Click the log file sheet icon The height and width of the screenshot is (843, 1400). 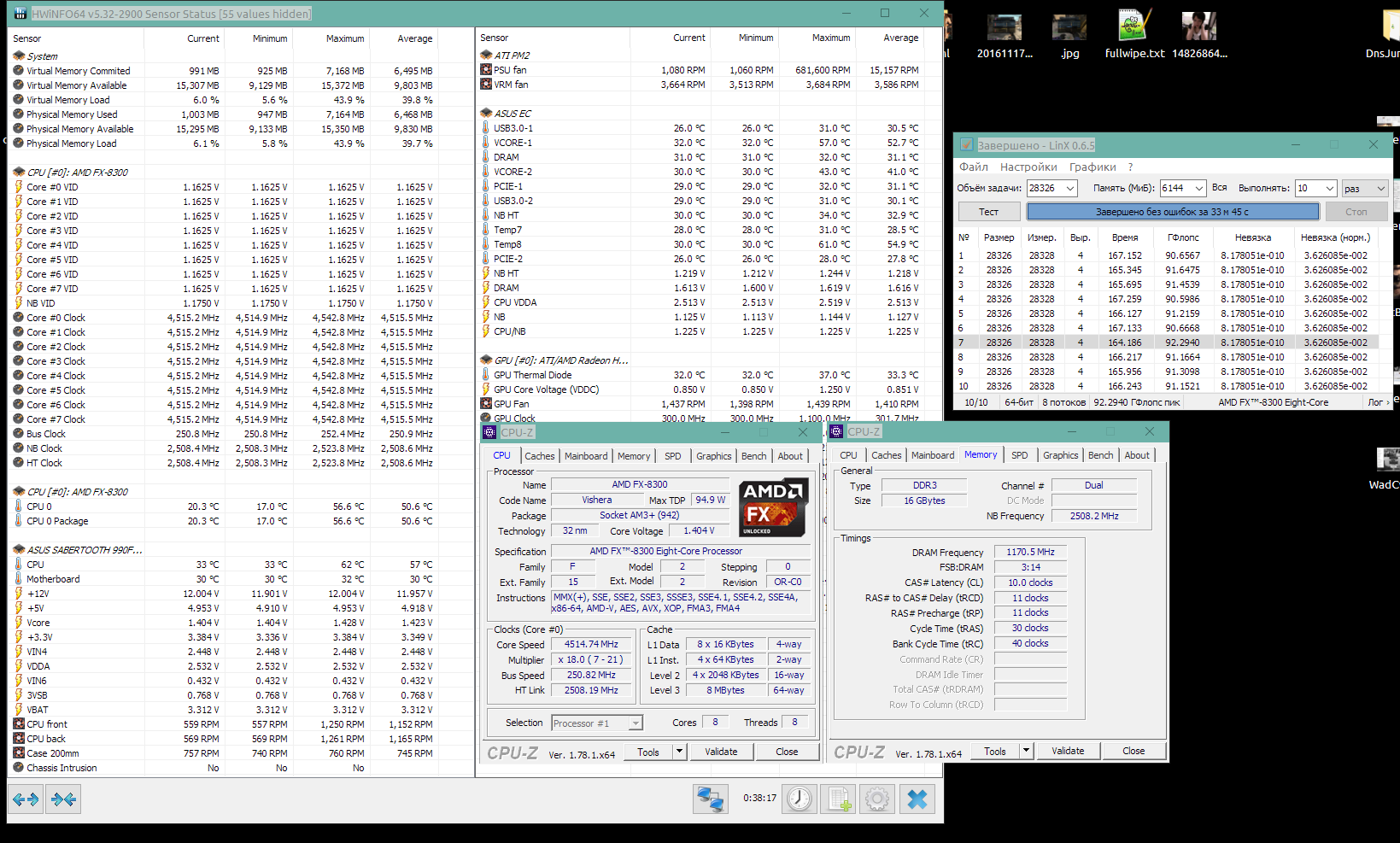pos(839,799)
